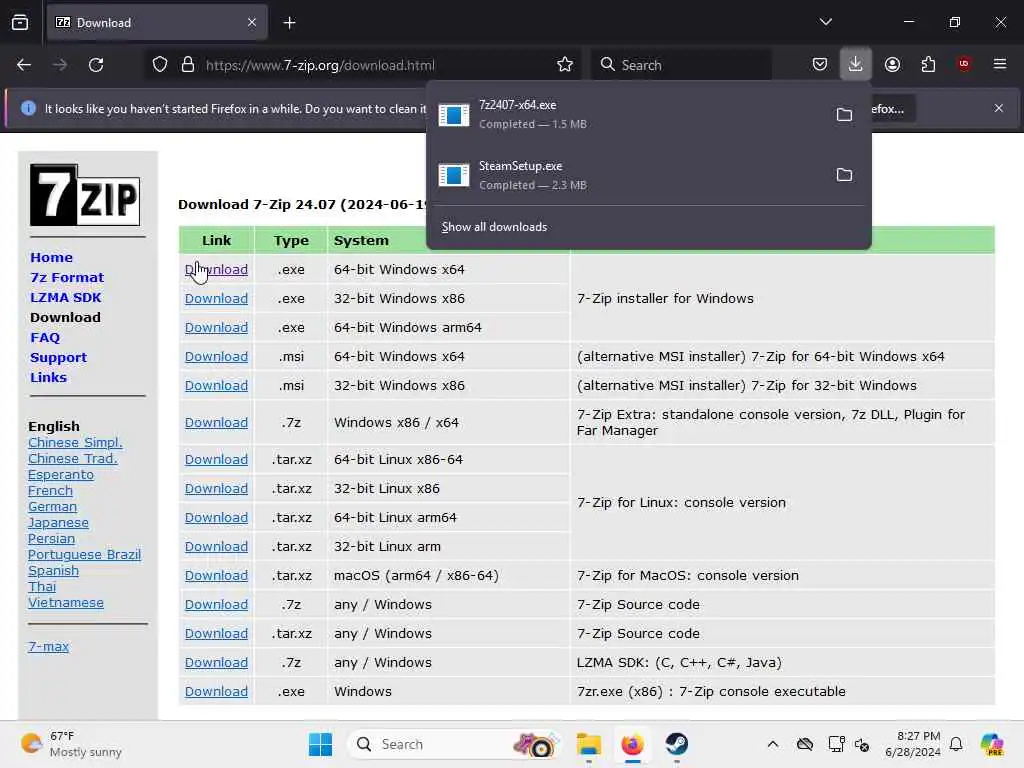The width and height of the screenshot is (1024, 768).
Task: Switch language to Vietnamese
Action: point(65,603)
